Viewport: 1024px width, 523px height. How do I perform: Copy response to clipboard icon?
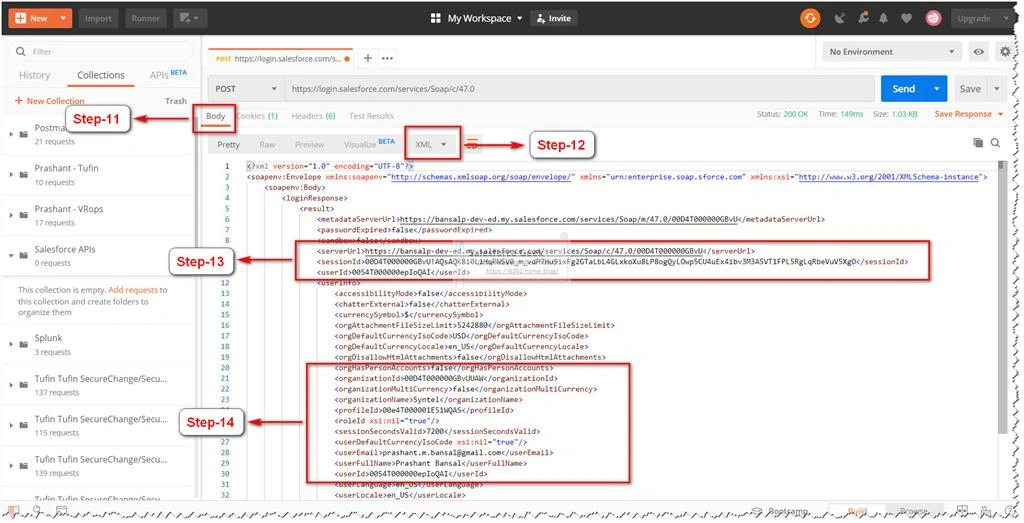[x=978, y=142]
